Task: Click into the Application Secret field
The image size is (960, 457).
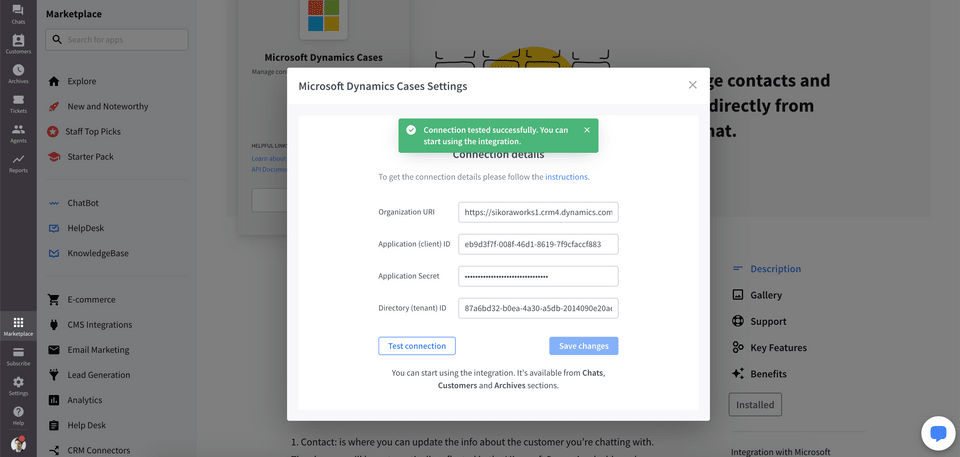Action: pos(538,276)
